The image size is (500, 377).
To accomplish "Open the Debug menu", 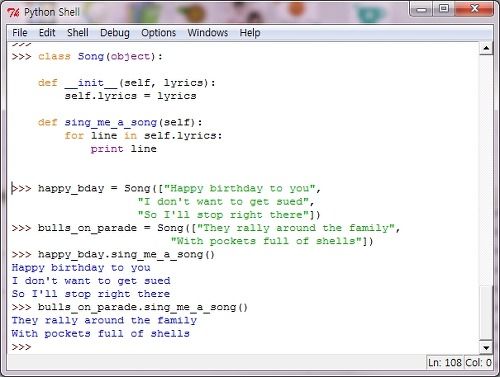I will [x=115, y=33].
